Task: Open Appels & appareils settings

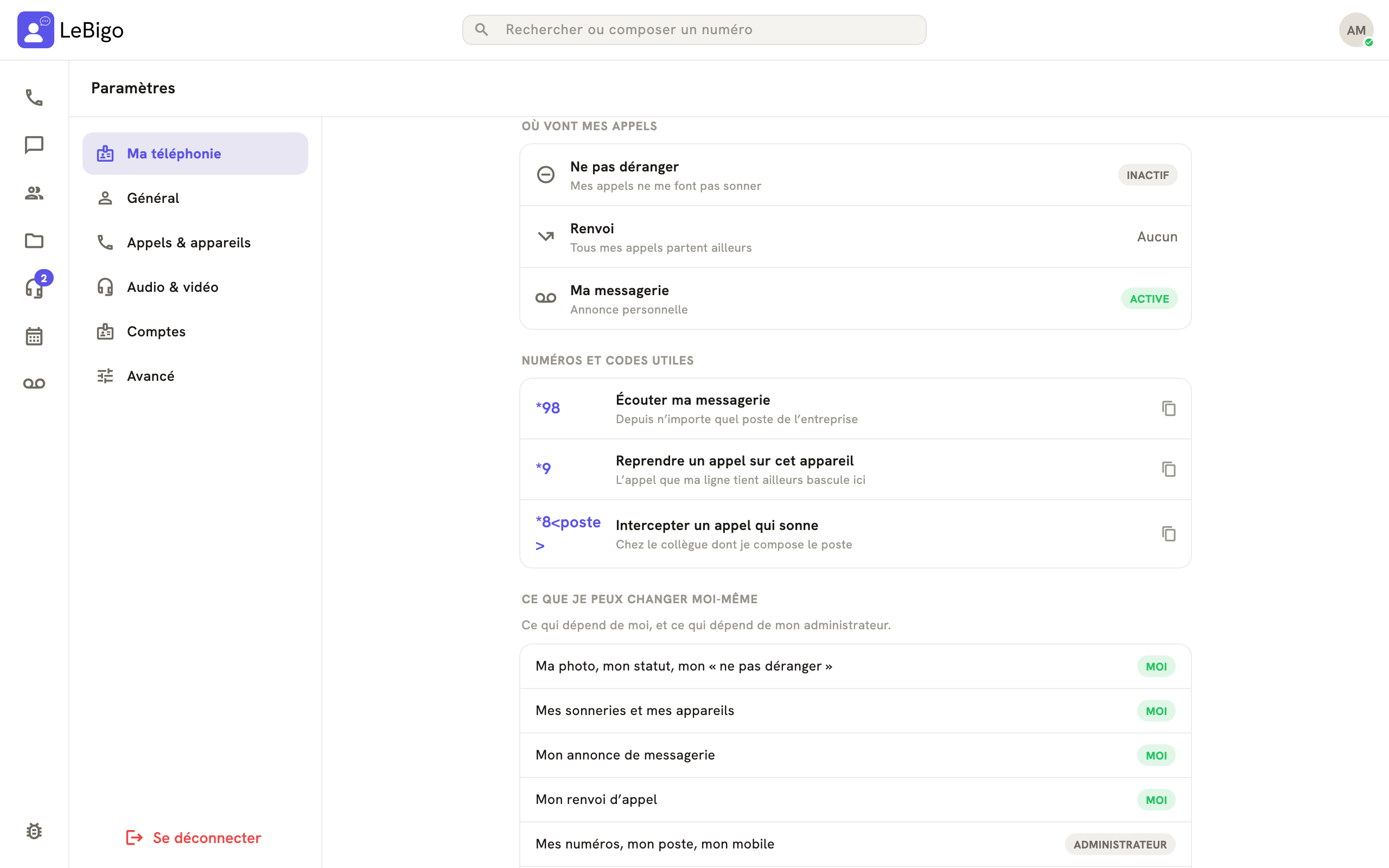Action: point(195,242)
